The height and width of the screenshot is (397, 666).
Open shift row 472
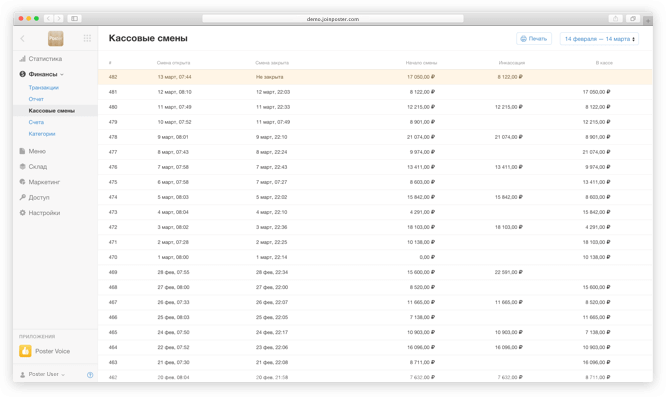pos(375,227)
